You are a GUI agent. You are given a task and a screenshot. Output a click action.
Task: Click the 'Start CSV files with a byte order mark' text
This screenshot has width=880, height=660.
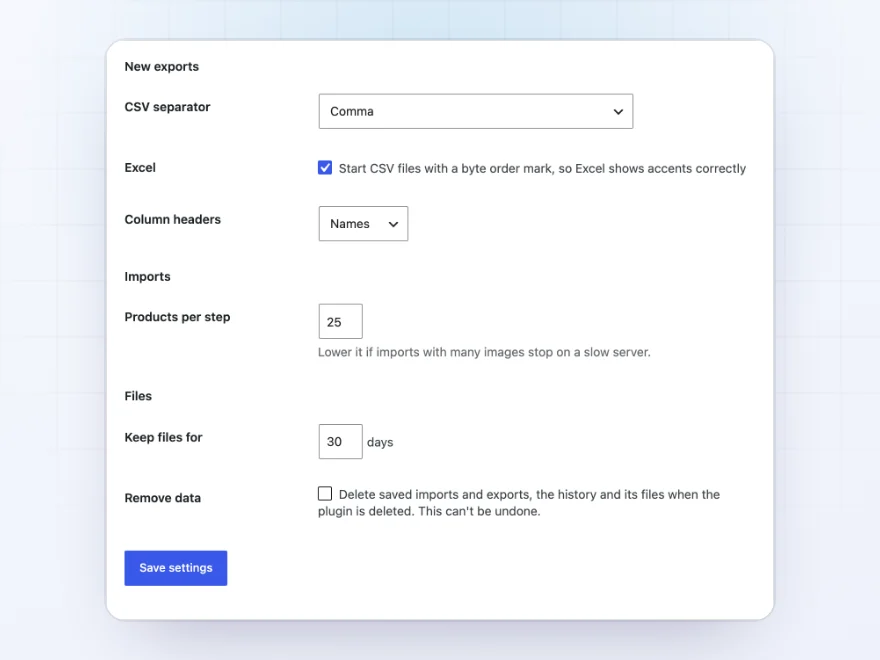tap(542, 169)
